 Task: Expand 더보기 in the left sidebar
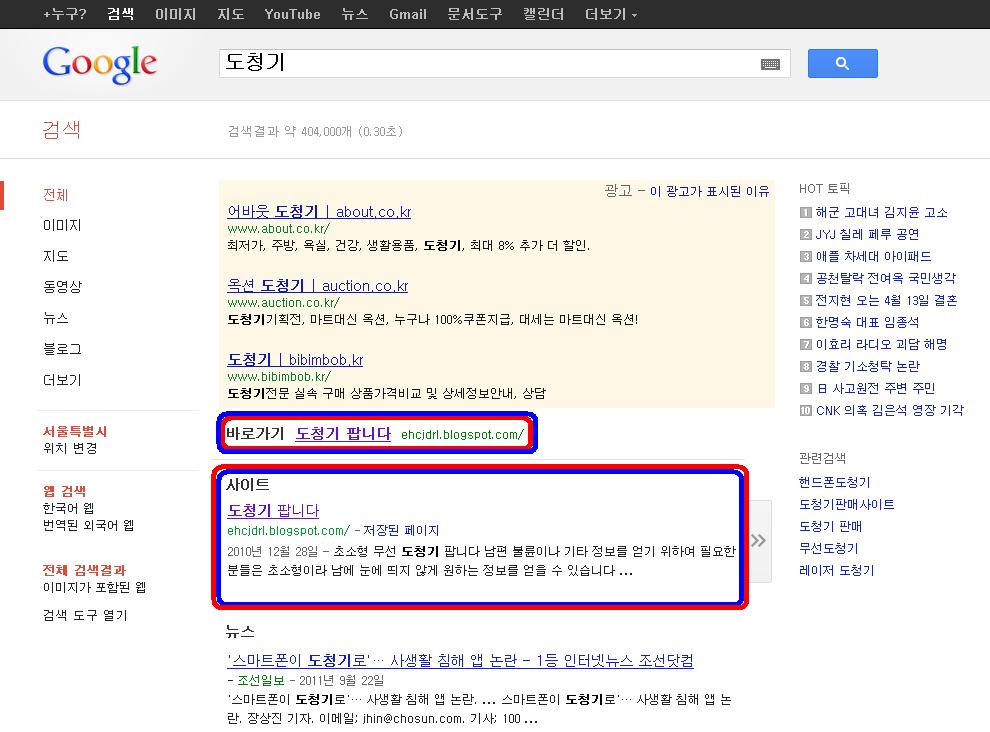(62, 380)
